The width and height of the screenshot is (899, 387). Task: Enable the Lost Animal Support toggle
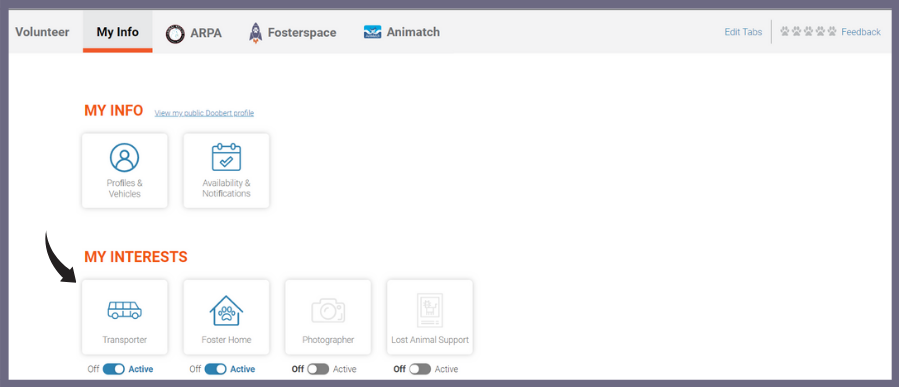420,369
